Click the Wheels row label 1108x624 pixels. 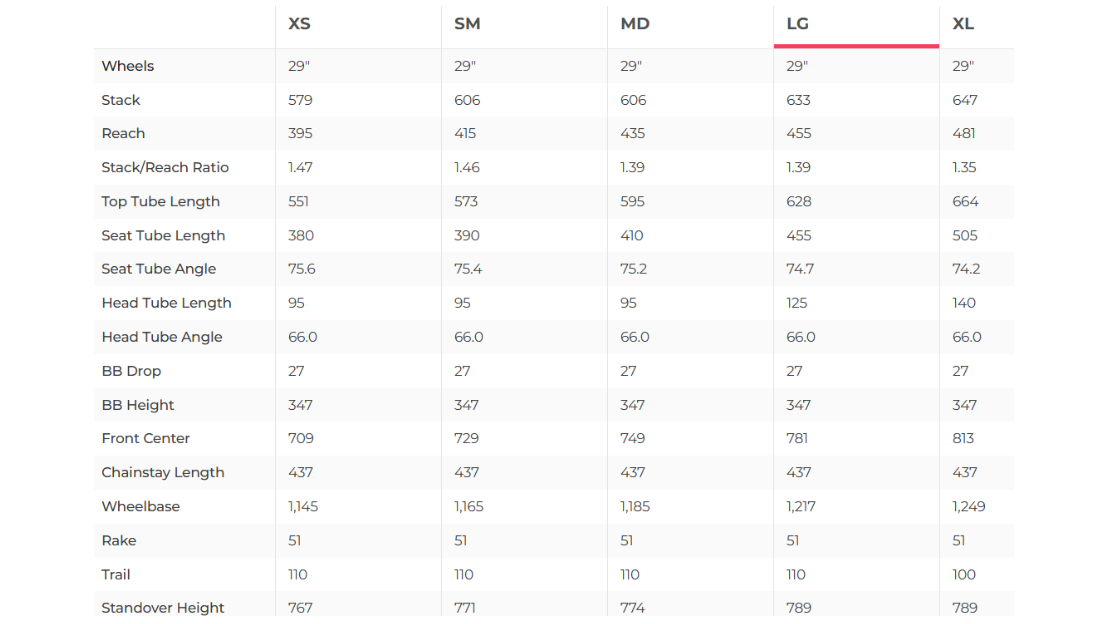pos(128,66)
